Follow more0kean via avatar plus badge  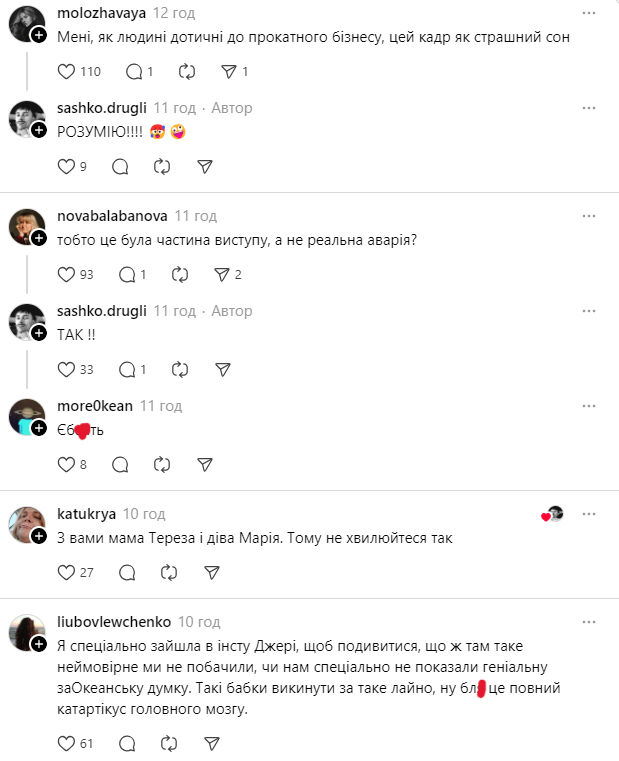[x=38, y=428]
